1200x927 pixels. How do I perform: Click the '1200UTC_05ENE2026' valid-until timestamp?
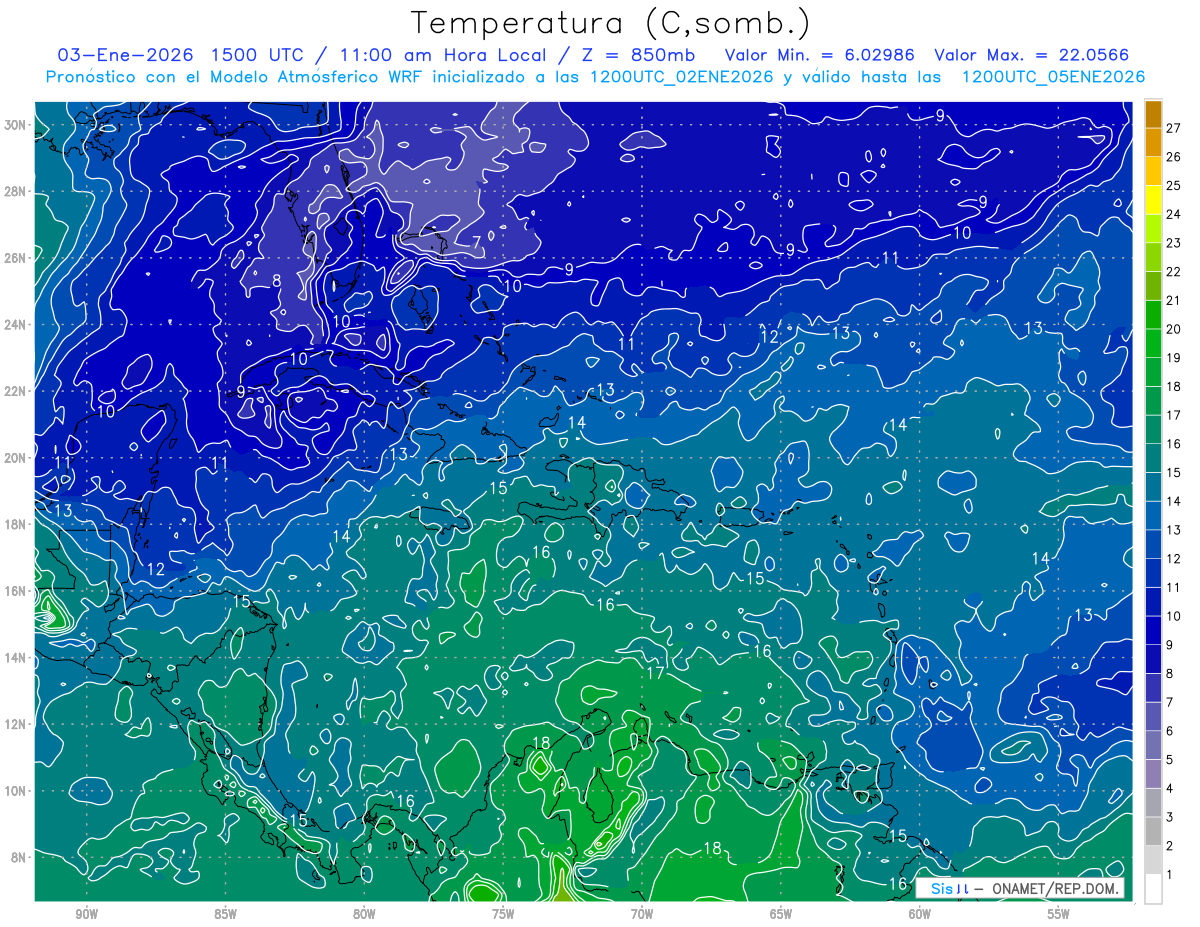[x=1053, y=77]
